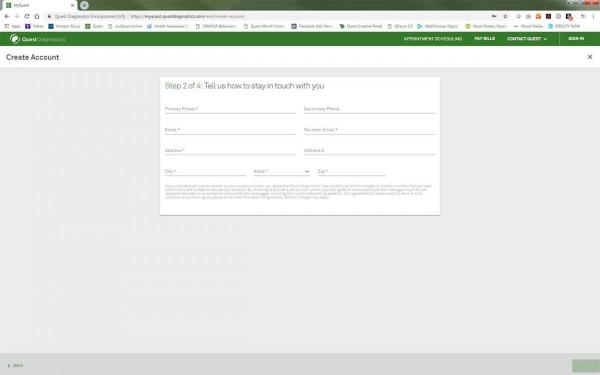Open Pay Bills in the header

pyautogui.click(x=484, y=39)
